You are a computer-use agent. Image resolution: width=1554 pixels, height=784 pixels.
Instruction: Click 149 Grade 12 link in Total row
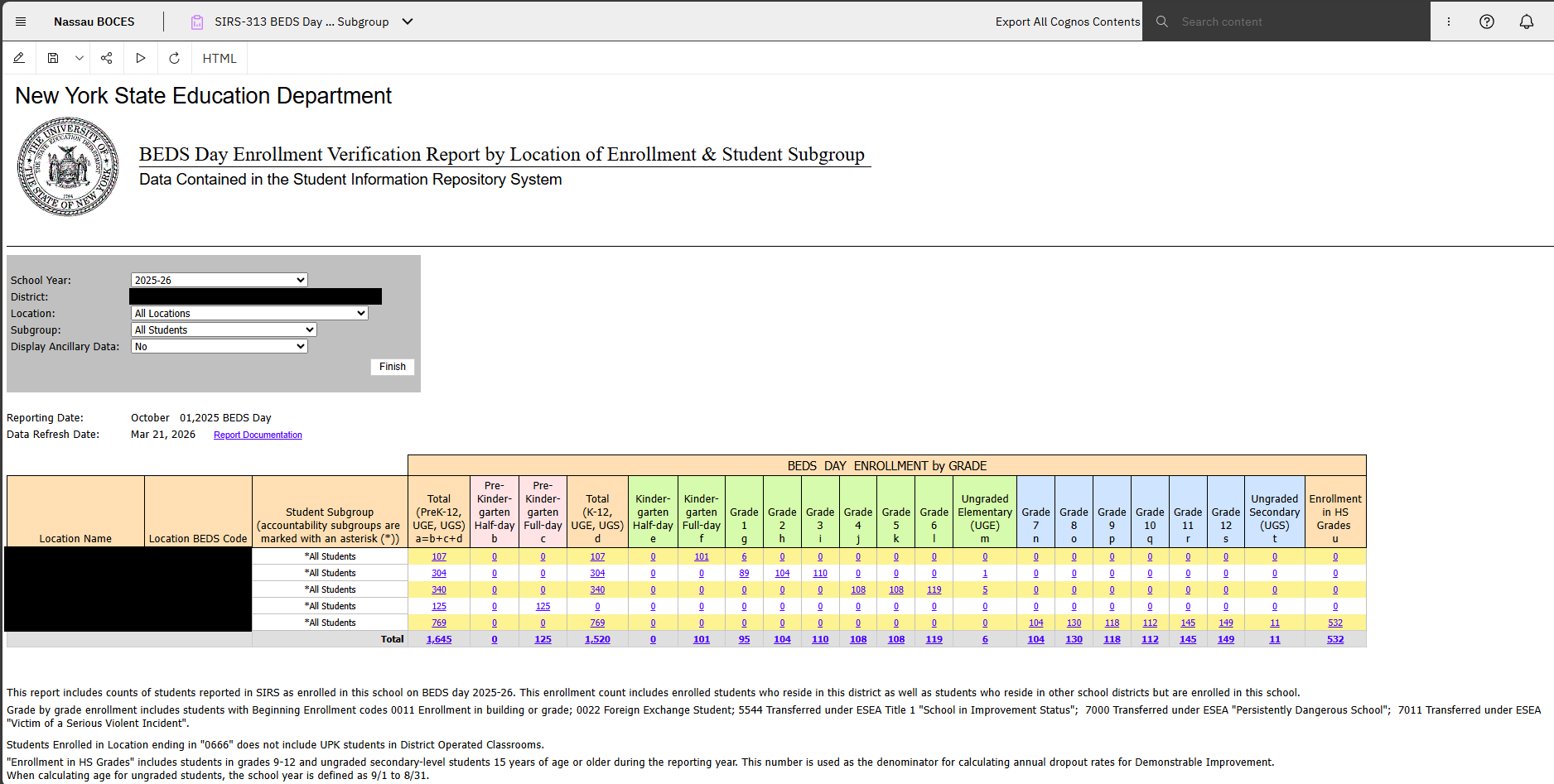coord(1226,639)
